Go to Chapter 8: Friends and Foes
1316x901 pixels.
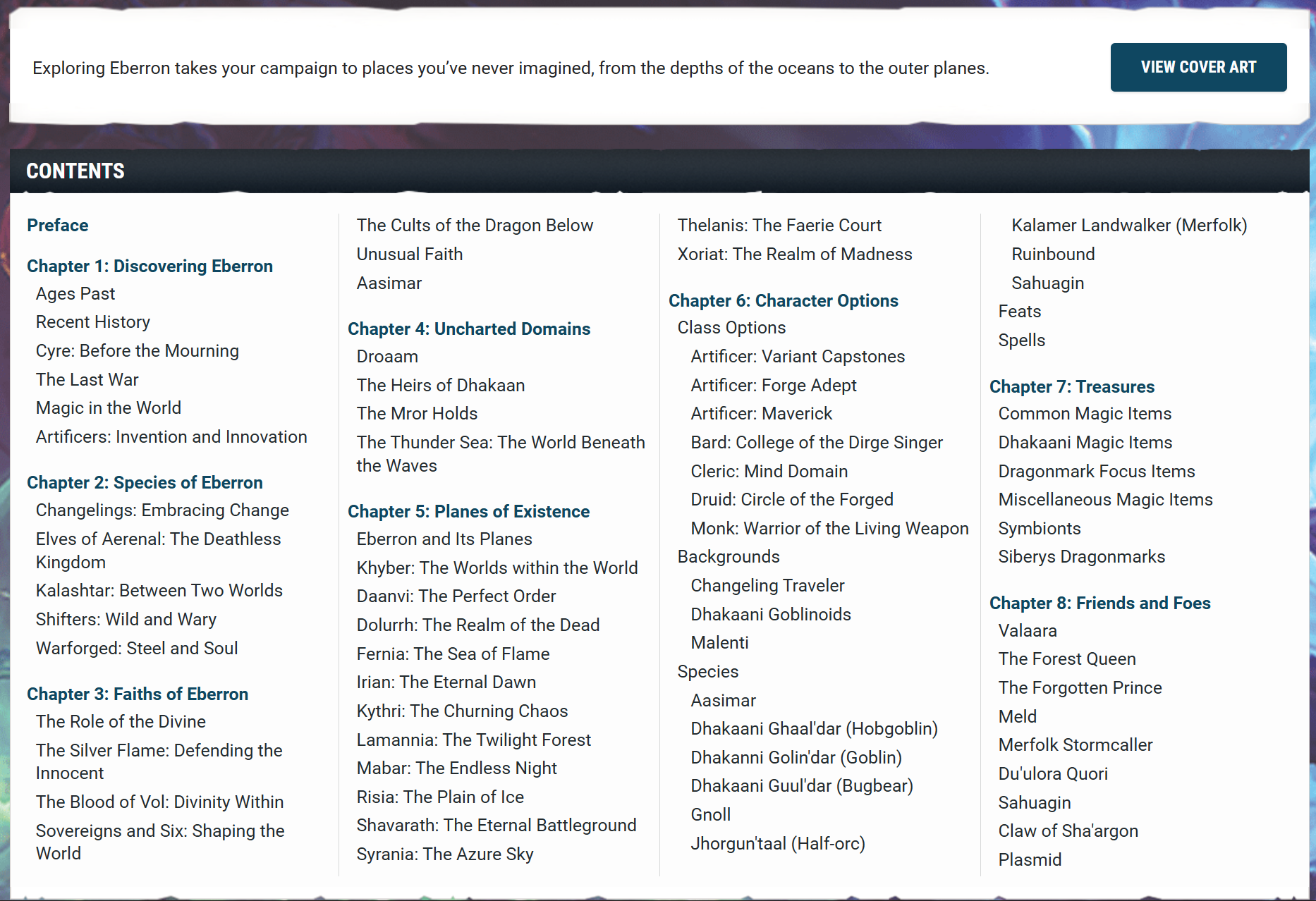point(1099,603)
